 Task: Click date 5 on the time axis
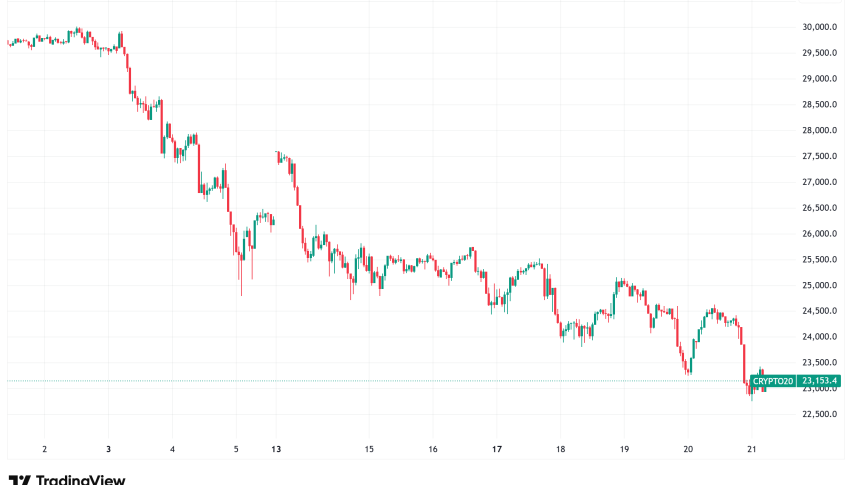(236, 450)
